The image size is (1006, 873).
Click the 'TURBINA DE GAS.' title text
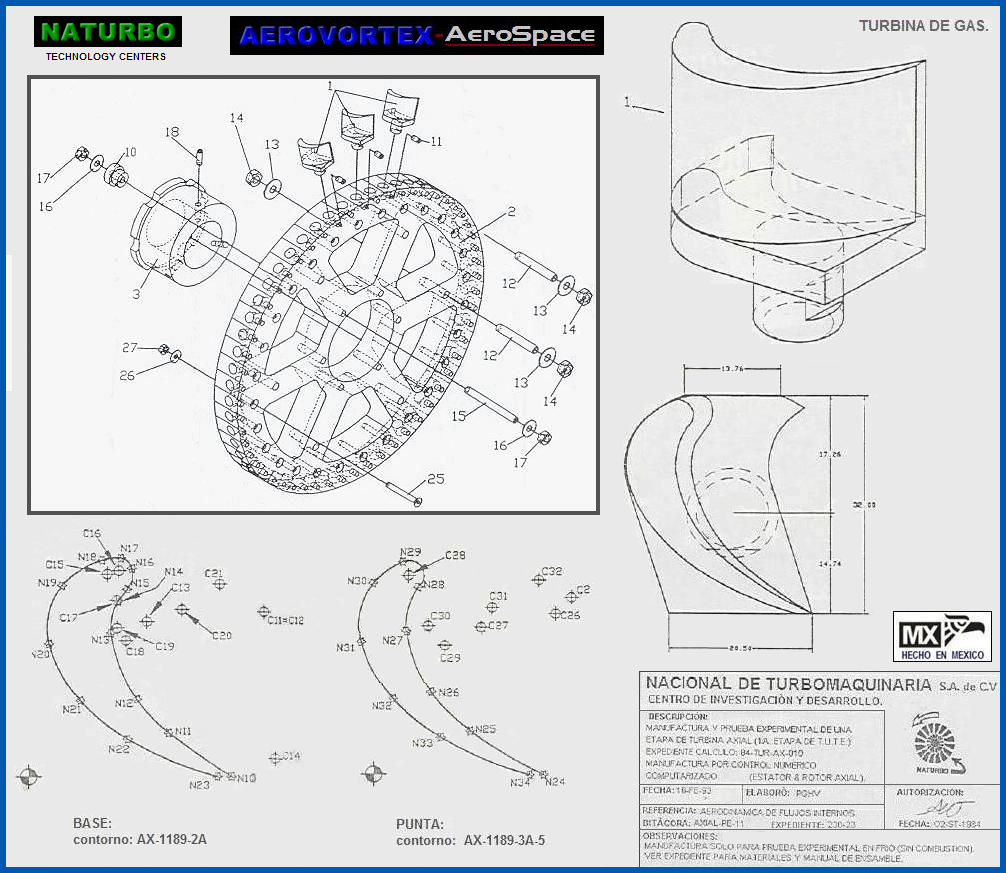coord(923,26)
